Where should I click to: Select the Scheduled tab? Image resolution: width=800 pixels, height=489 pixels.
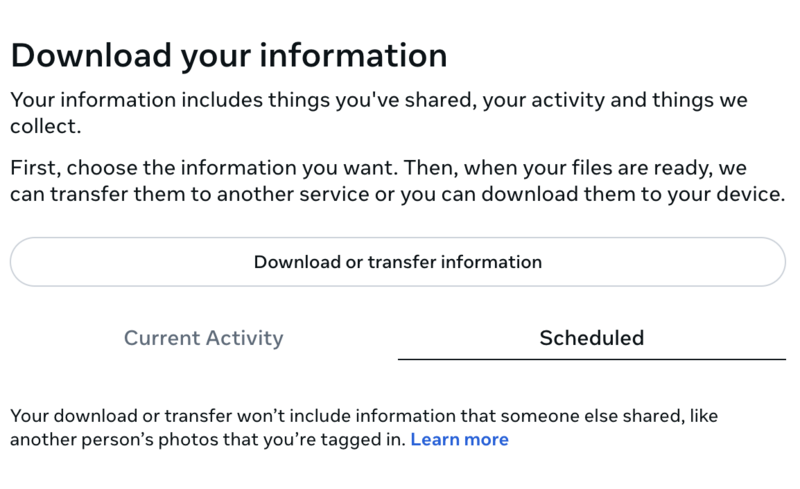(x=591, y=338)
